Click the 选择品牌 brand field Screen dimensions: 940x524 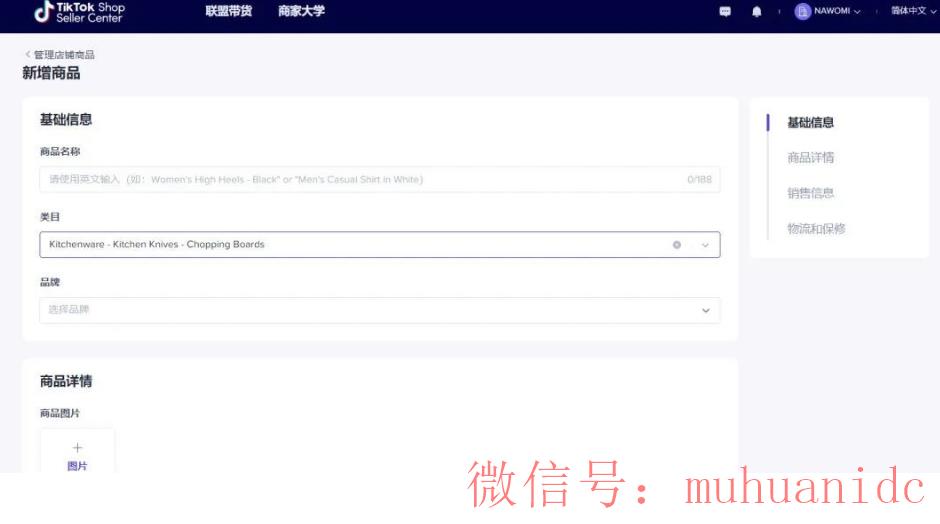pyautogui.click(x=360, y=310)
